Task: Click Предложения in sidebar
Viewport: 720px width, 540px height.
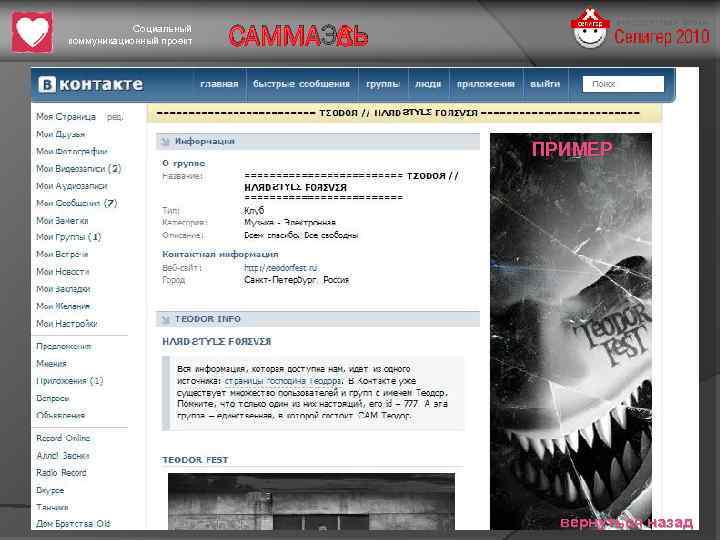Action: (64, 346)
